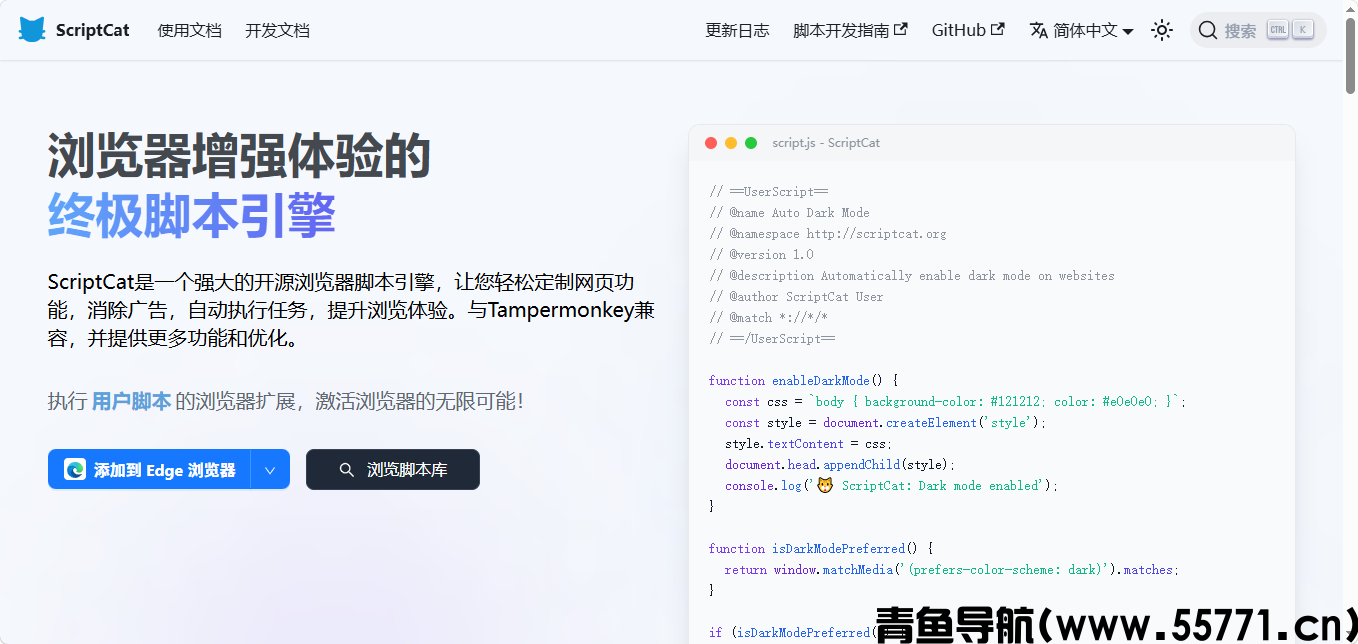Click the 添加到 Edge 浏览器 button
The image size is (1358, 644).
pyautogui.click(x=149, y=470)
